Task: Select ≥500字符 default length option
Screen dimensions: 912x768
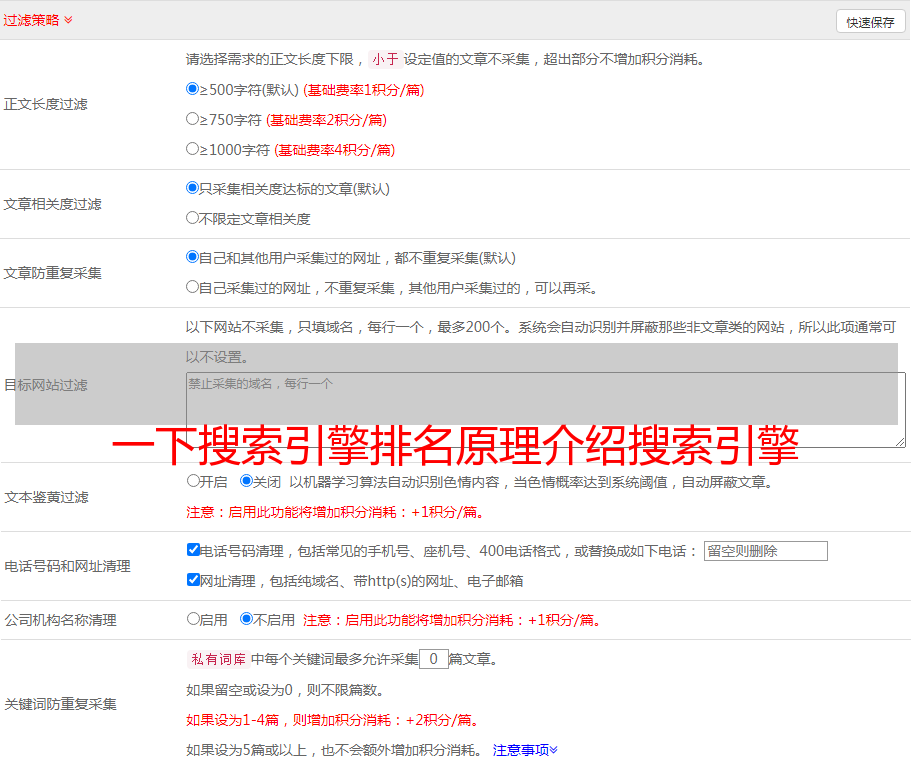Action: tap(193, 89)
